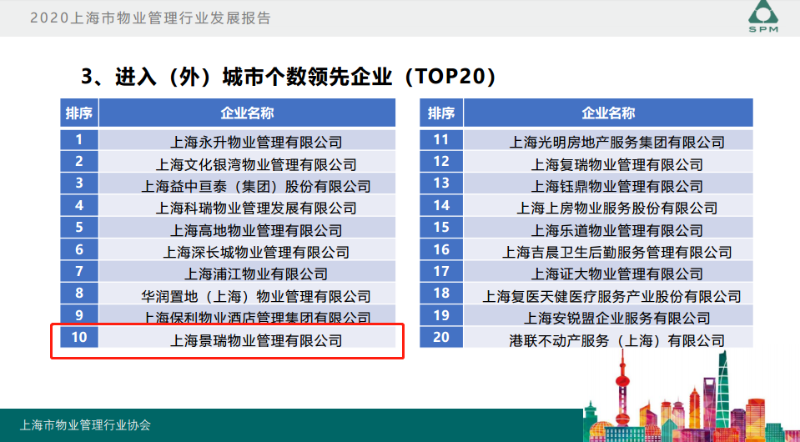
Task: Click the footer text 上海市物业管理行业协会
Action: pos(85,425)
